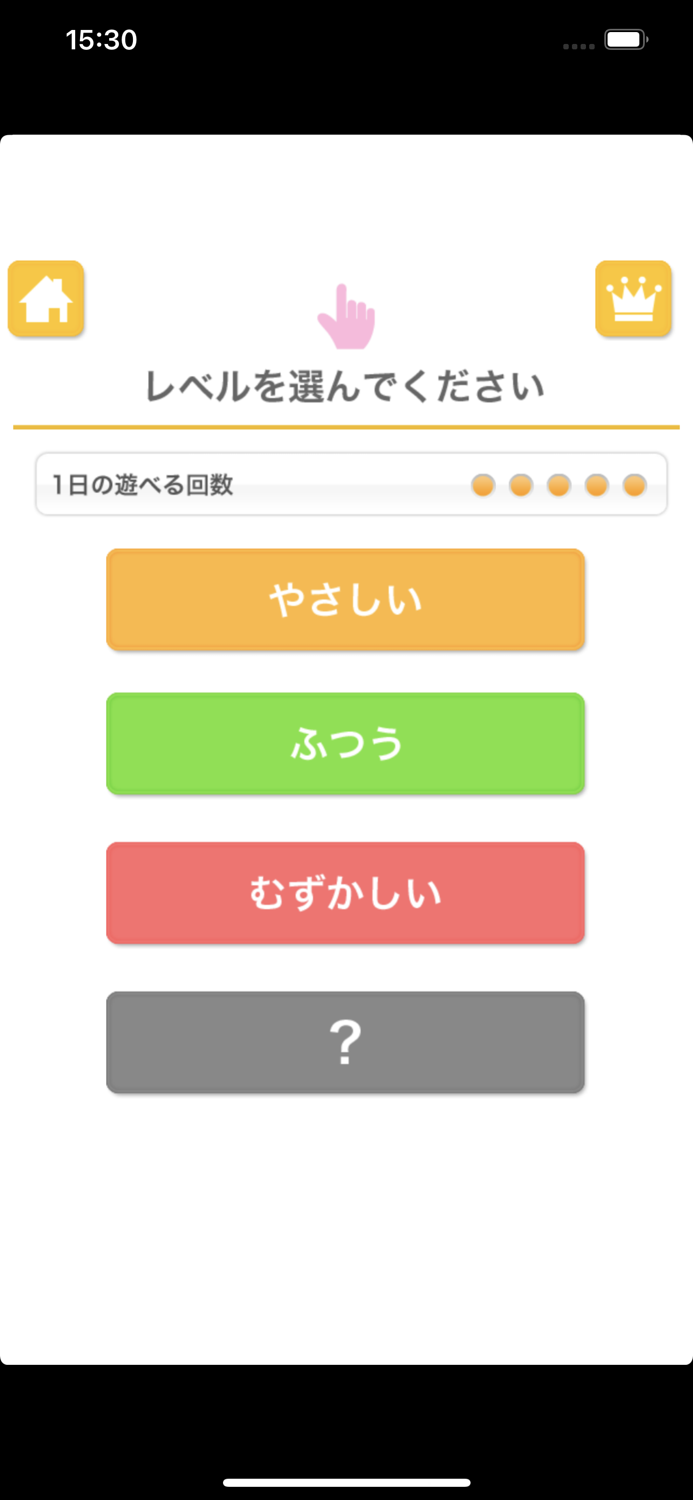693x1500 pixels.
Task: Click the house inside the yellow button
Action: 46,299
